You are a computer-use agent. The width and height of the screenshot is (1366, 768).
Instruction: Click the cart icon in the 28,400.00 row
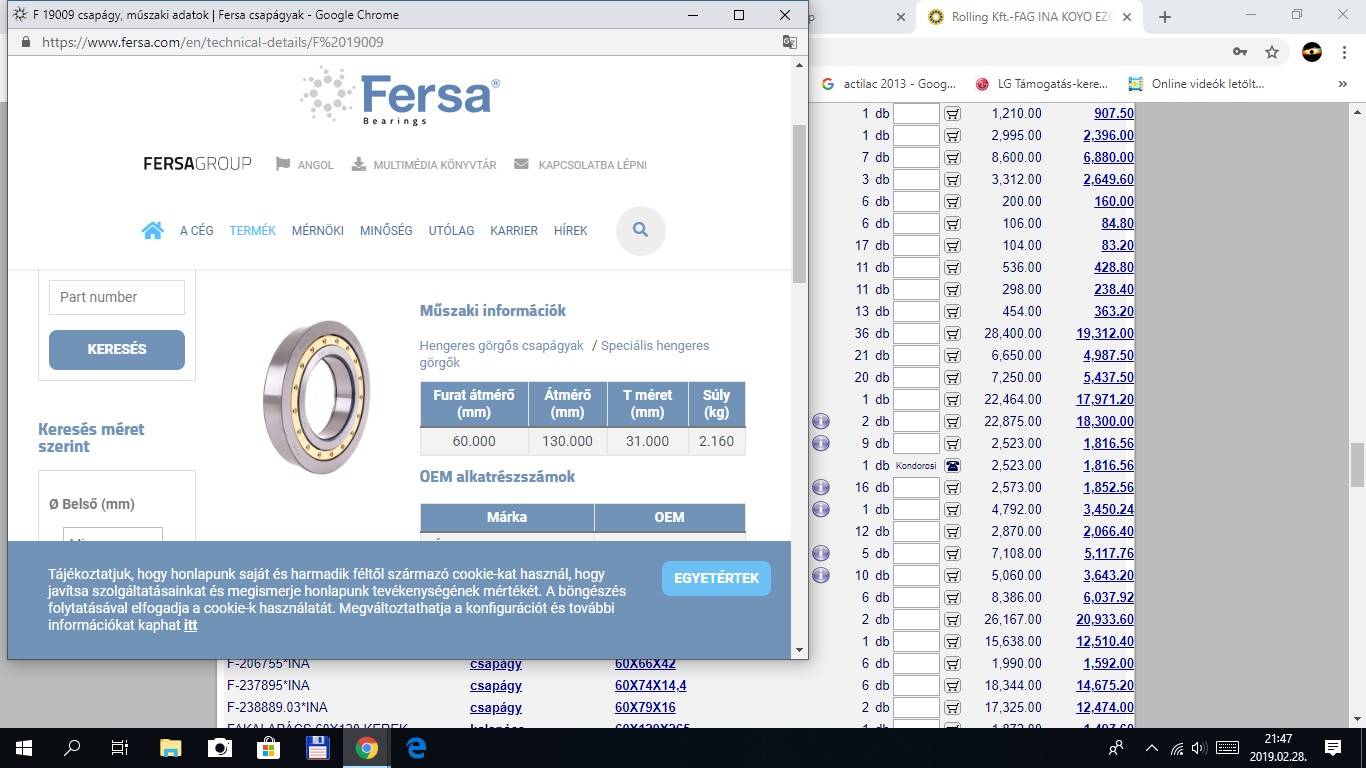click(x=952, y=334)
